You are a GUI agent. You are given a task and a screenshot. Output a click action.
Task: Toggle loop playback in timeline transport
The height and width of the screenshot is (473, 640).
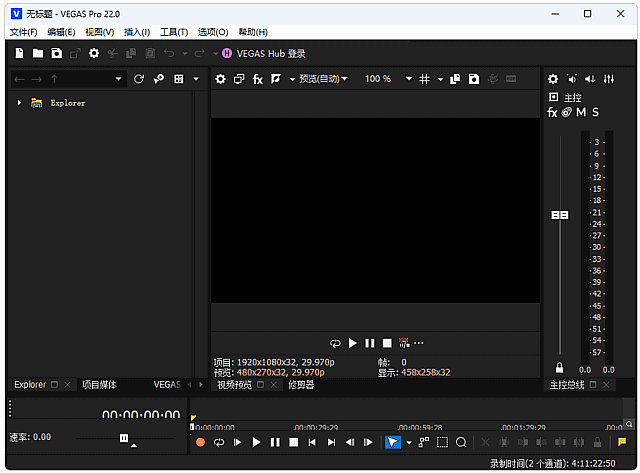point(219,442)
